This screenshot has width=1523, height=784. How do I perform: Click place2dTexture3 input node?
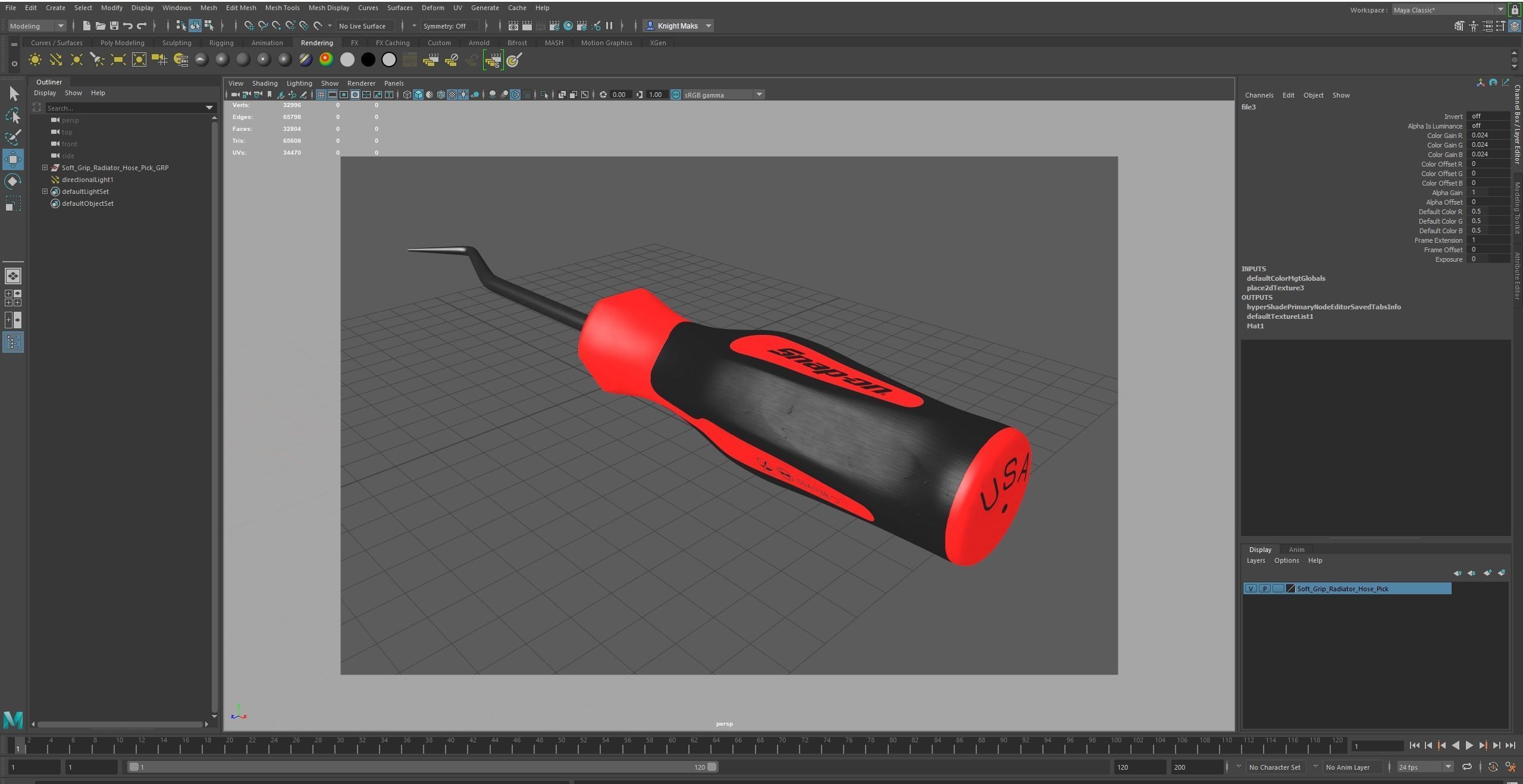tap(1275, 288)
